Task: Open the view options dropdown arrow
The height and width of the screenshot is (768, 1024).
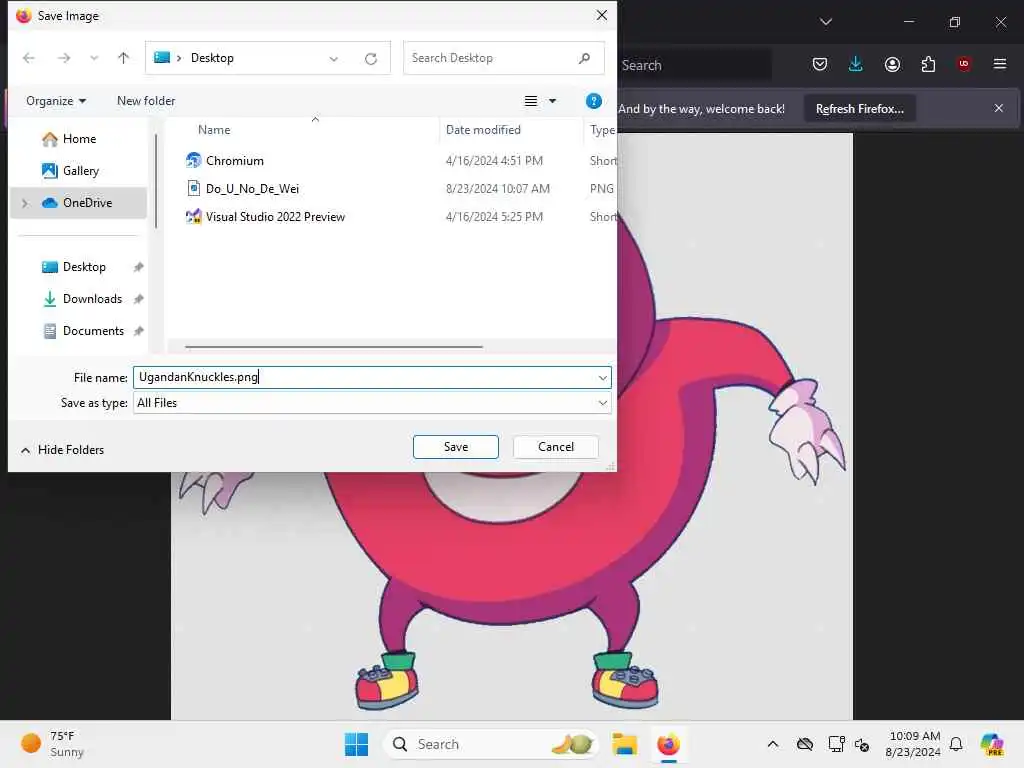Action: (x=552, y=101)
